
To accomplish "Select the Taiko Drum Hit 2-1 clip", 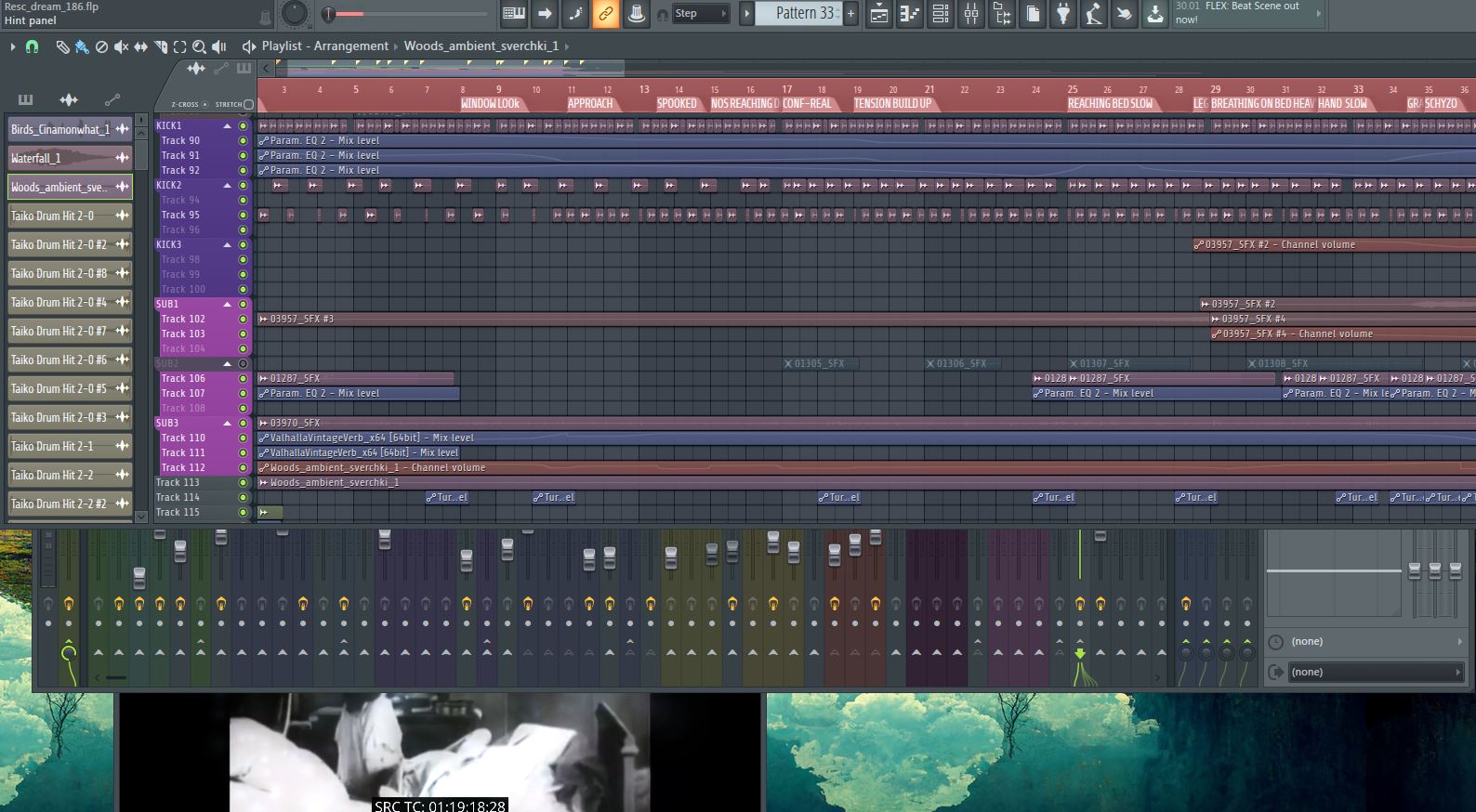I will point(70,446).
